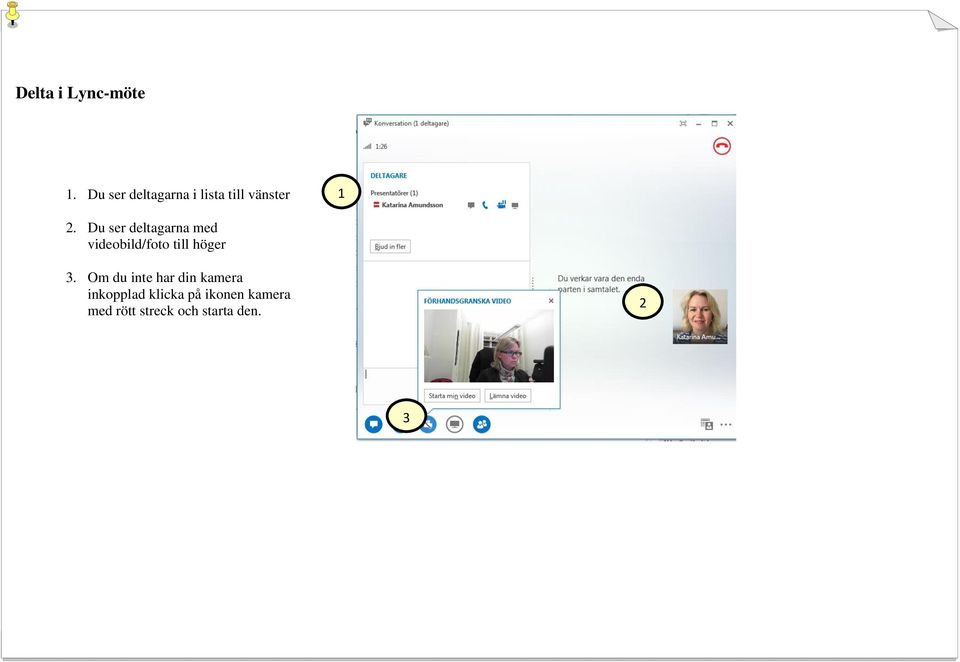Open the participants people button
960x662 pixels.
(x=482, y=424)
